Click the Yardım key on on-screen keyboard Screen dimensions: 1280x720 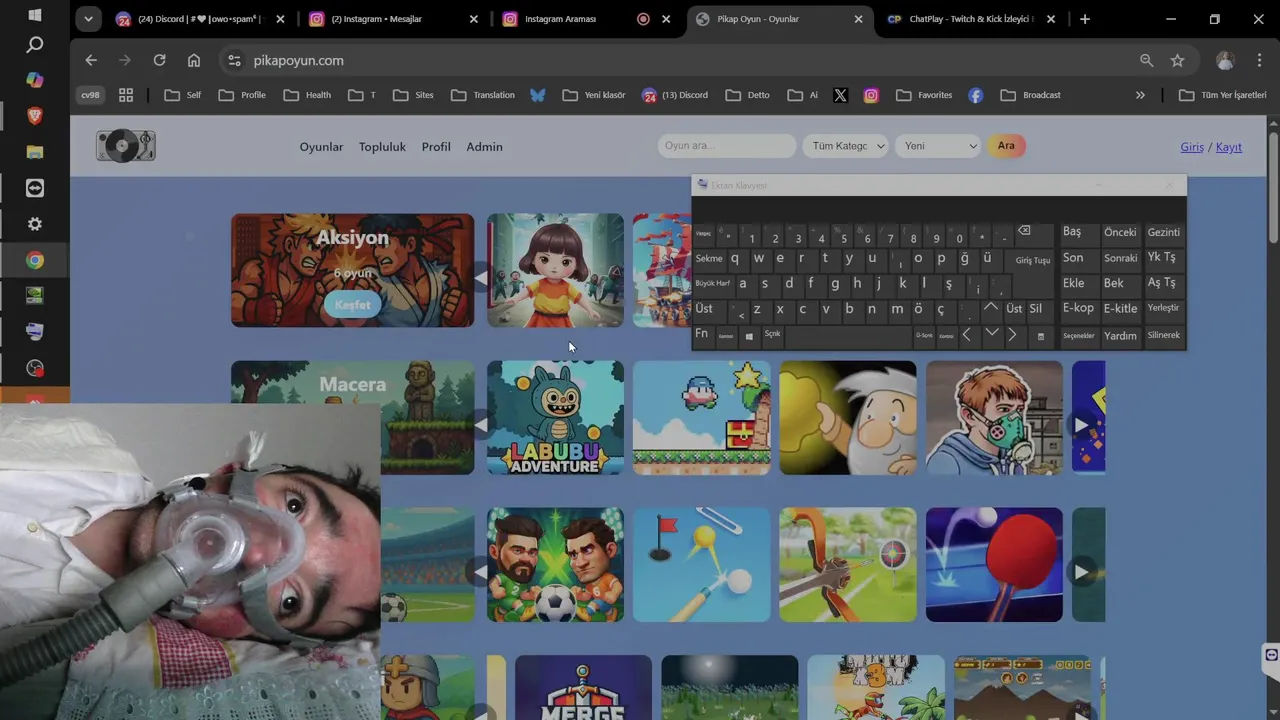click(1120, 336)
